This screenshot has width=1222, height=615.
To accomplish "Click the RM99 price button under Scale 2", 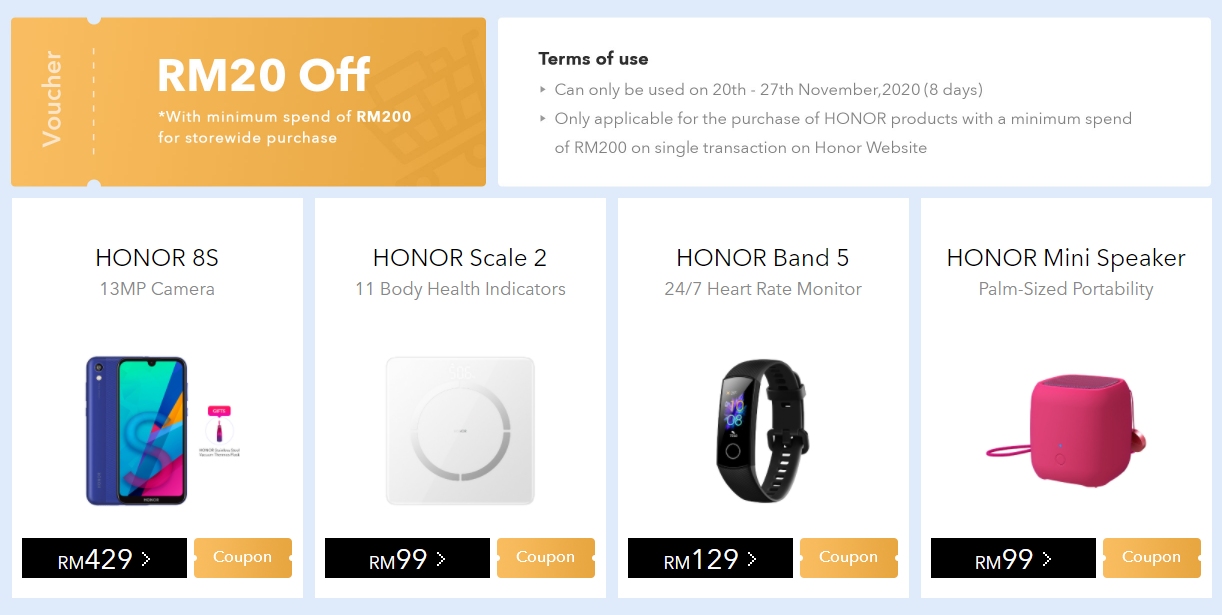I will point(407,558).
